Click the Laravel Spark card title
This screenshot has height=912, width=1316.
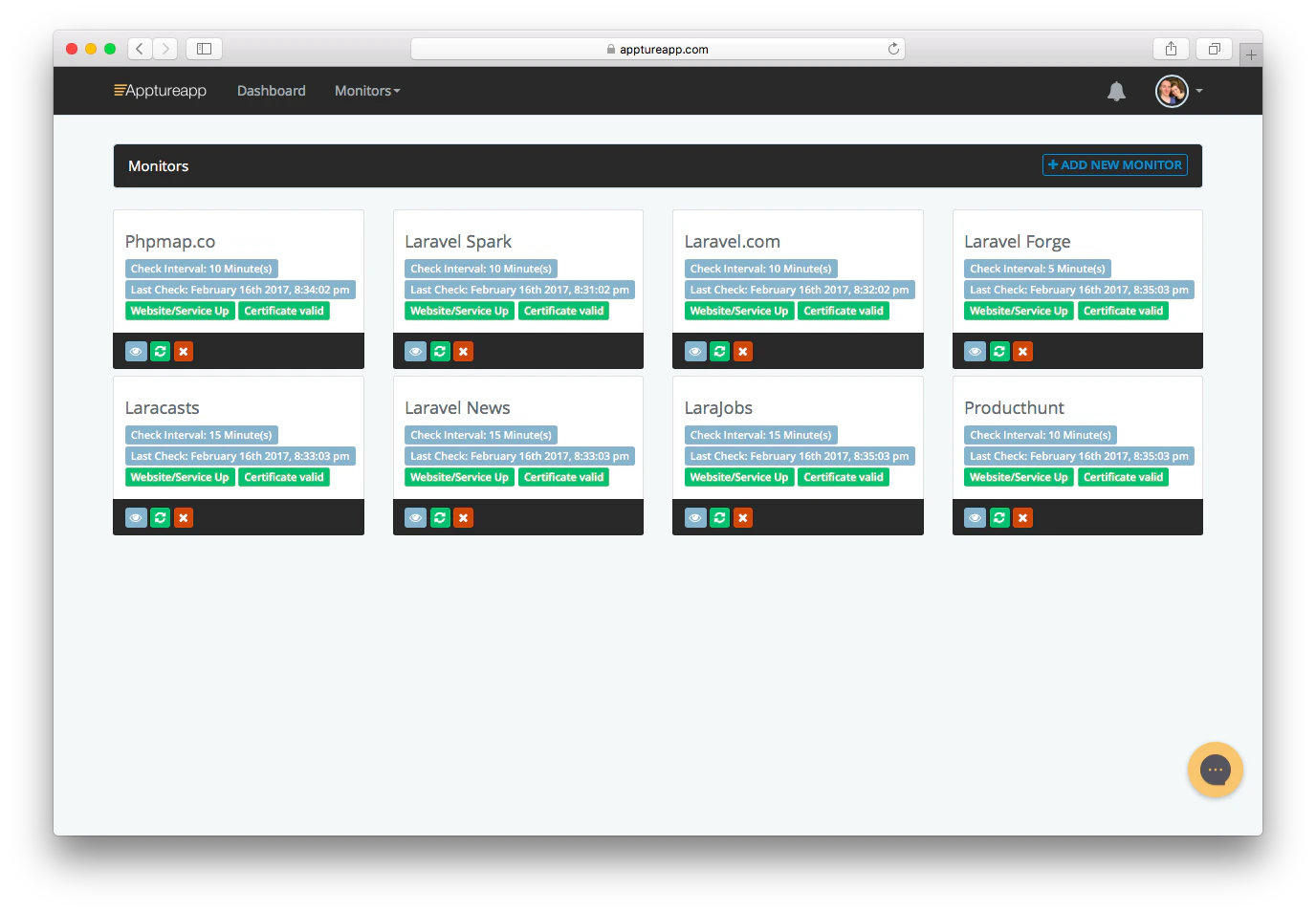(458, 242)
